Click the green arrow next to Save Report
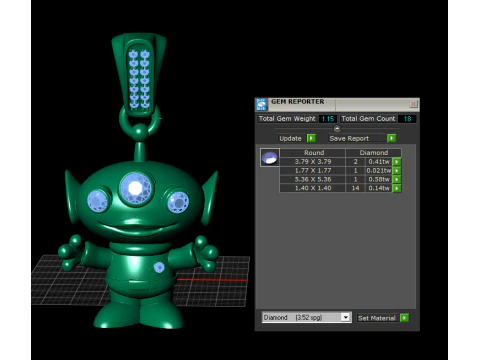This screenshot has width=480, height=360. (391, 138)
